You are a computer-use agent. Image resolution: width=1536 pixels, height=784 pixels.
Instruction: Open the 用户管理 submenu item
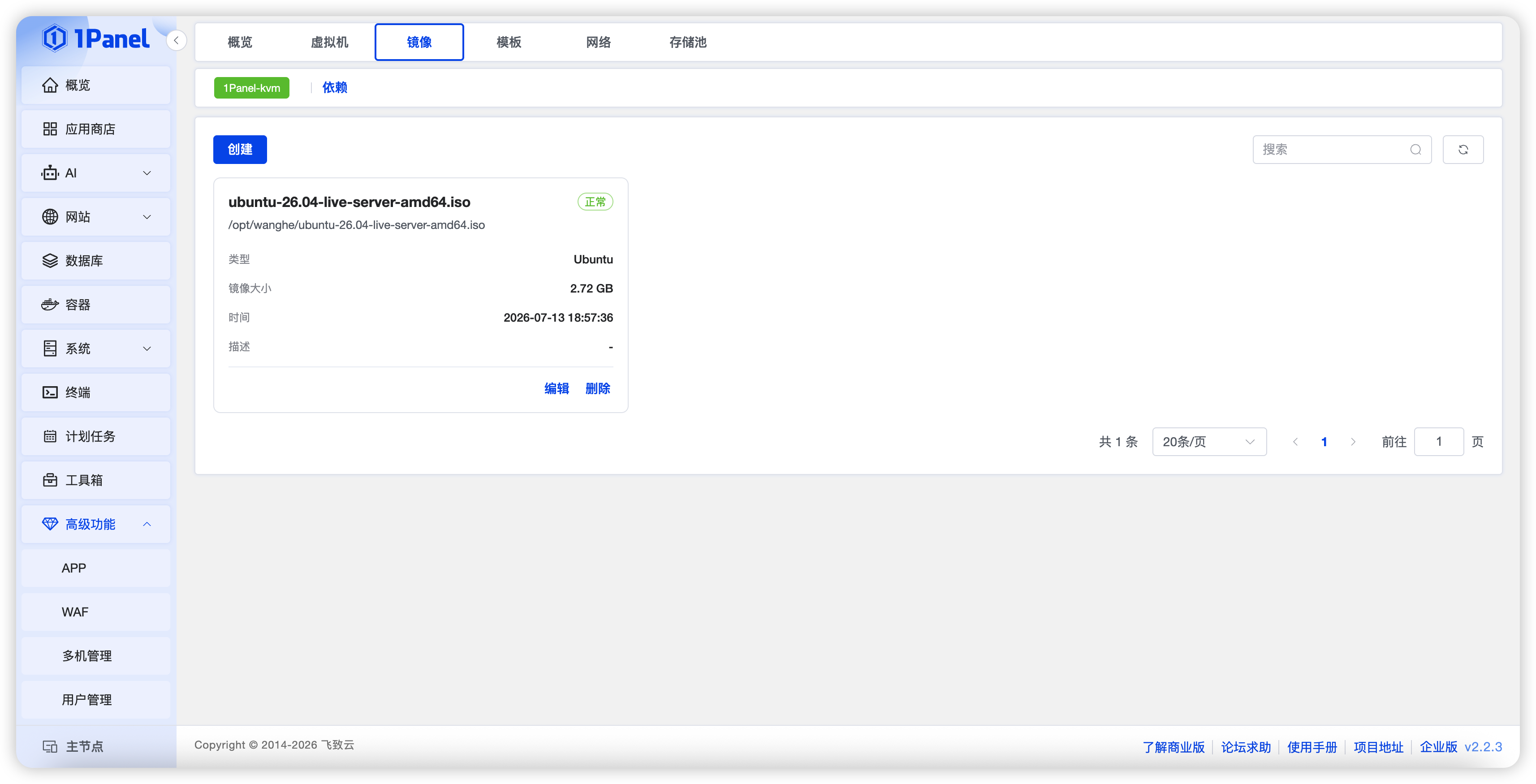(96, 700)
